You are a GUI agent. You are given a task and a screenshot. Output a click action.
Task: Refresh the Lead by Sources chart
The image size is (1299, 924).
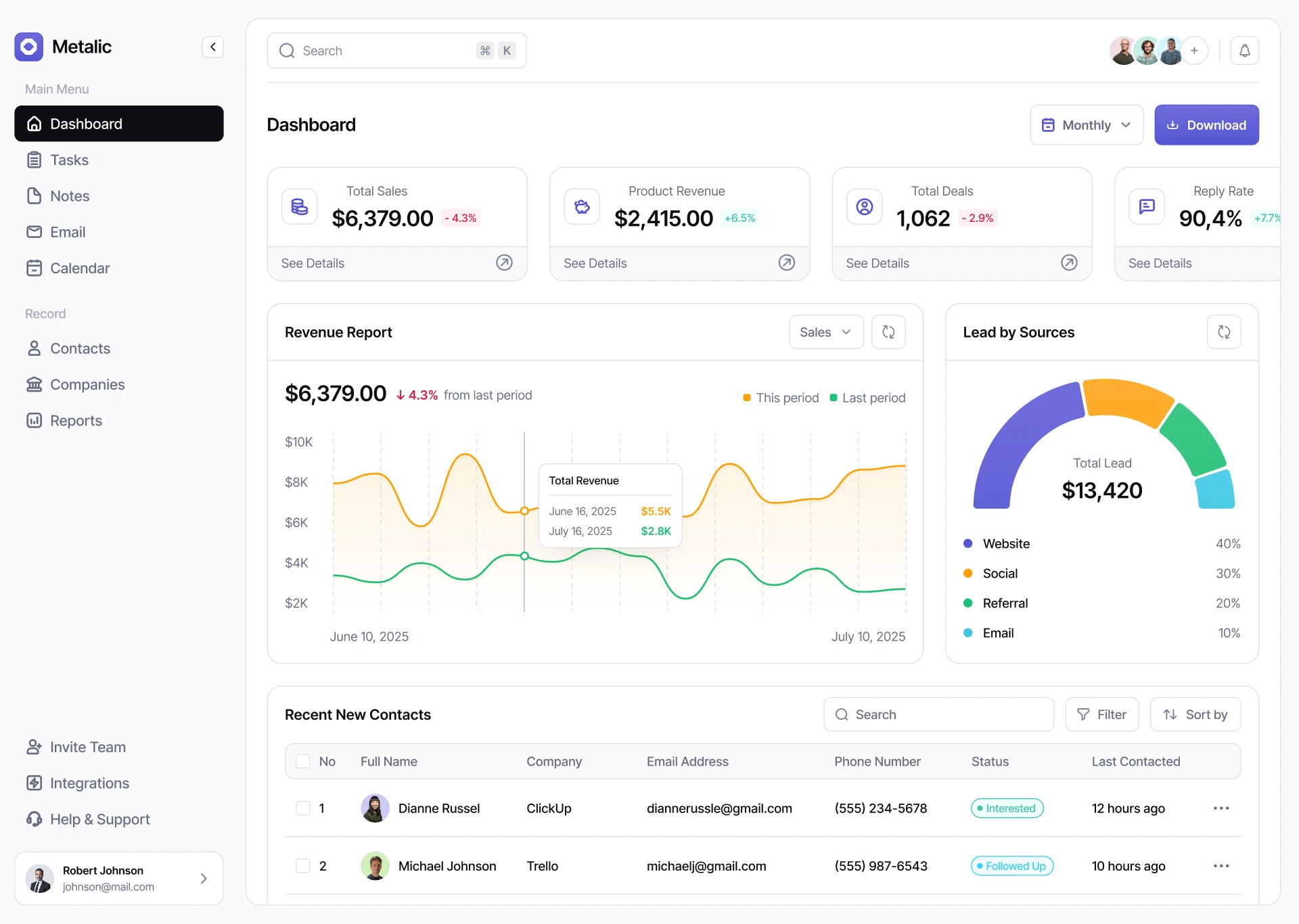coord(1224,331)
